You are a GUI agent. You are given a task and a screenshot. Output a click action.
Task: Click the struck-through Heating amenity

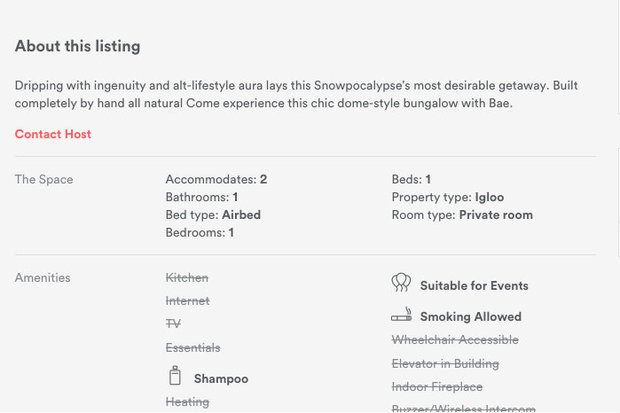187,402
